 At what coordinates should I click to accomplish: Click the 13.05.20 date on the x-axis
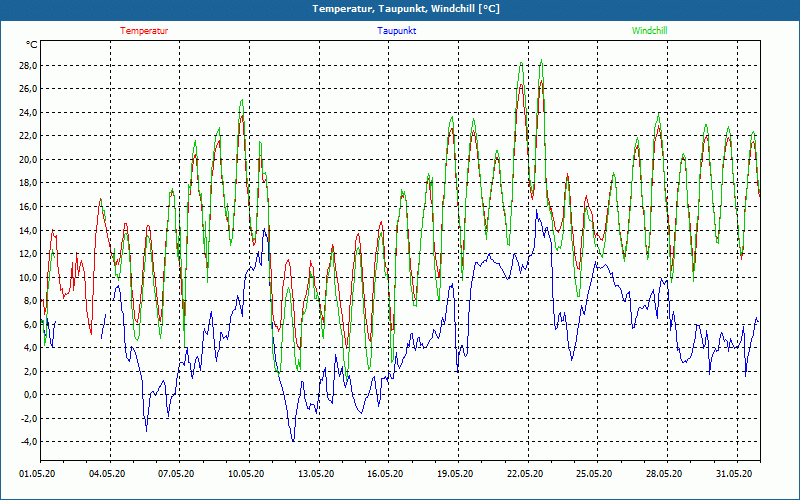pos(316,474)
